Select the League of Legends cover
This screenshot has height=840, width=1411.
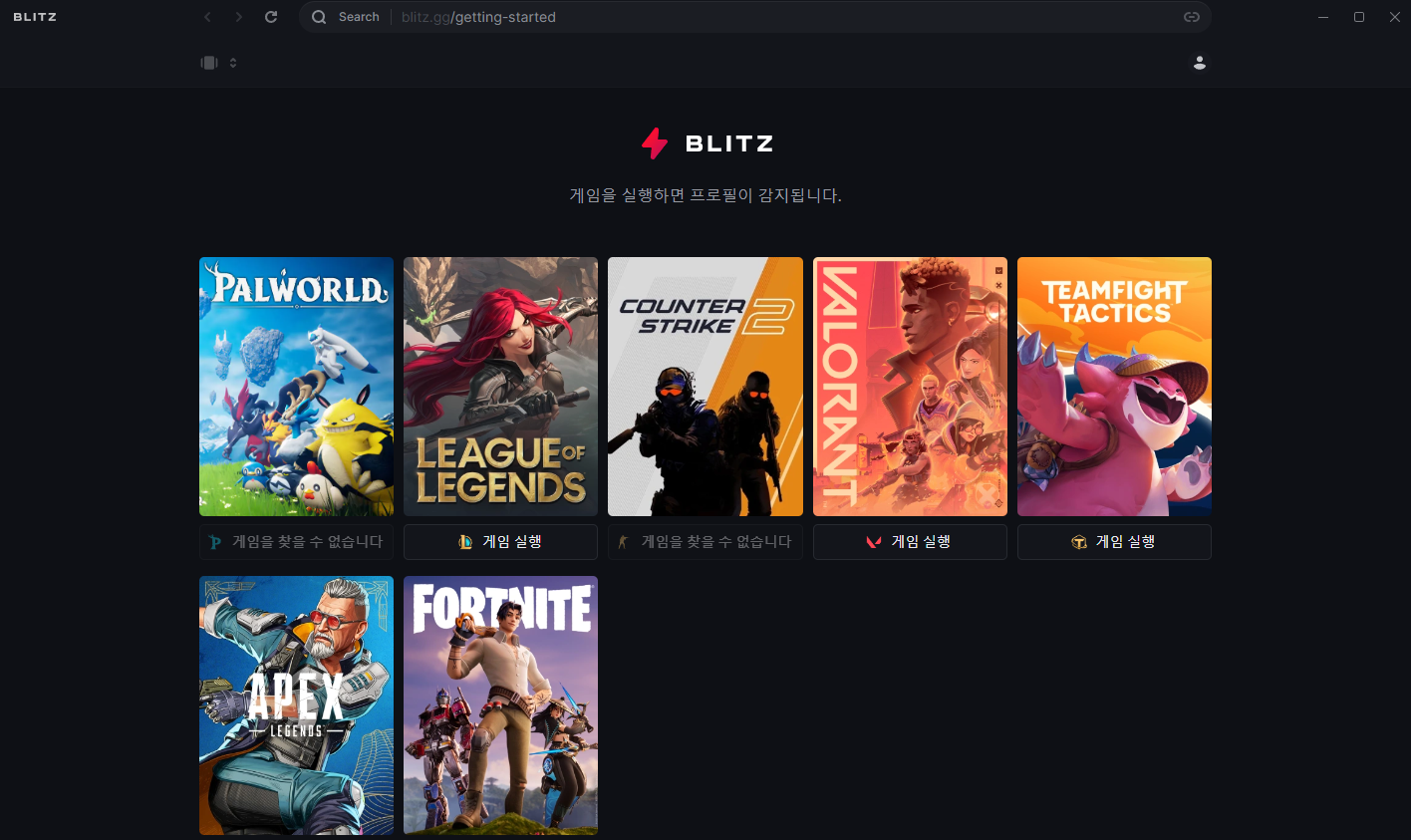(500, 387)
